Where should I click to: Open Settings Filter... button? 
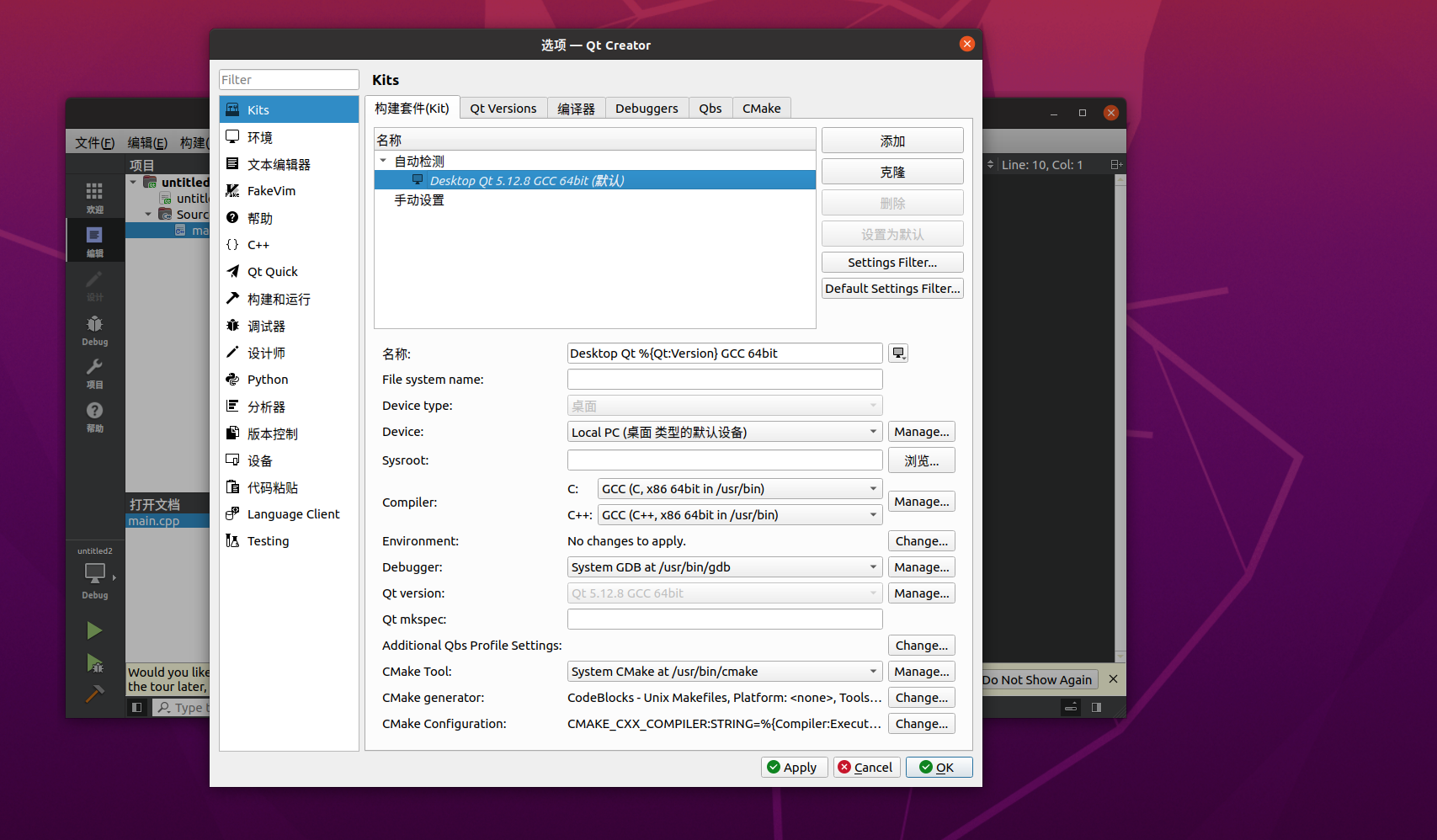click(x=892, y=263)
